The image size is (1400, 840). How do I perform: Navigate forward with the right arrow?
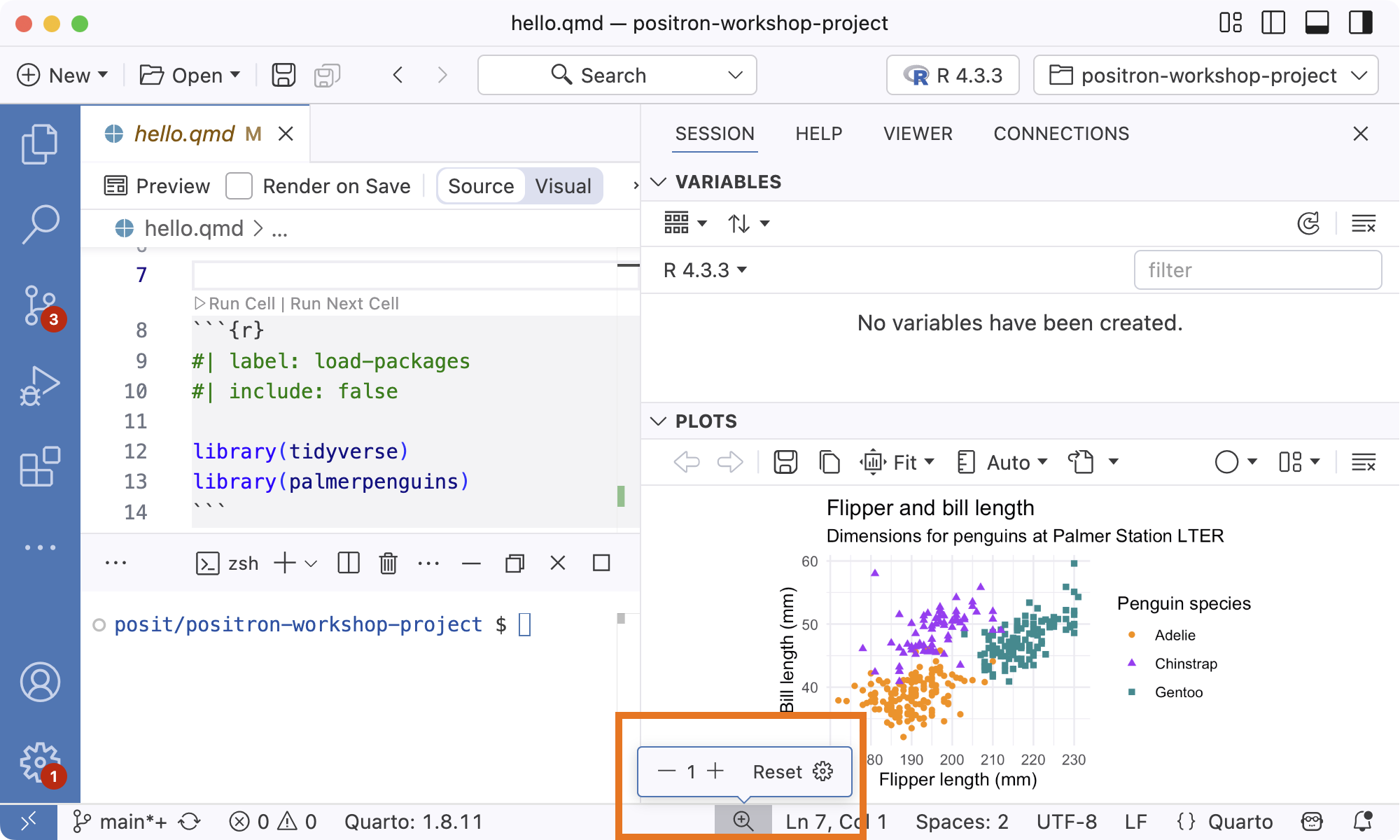coord(442,75)
